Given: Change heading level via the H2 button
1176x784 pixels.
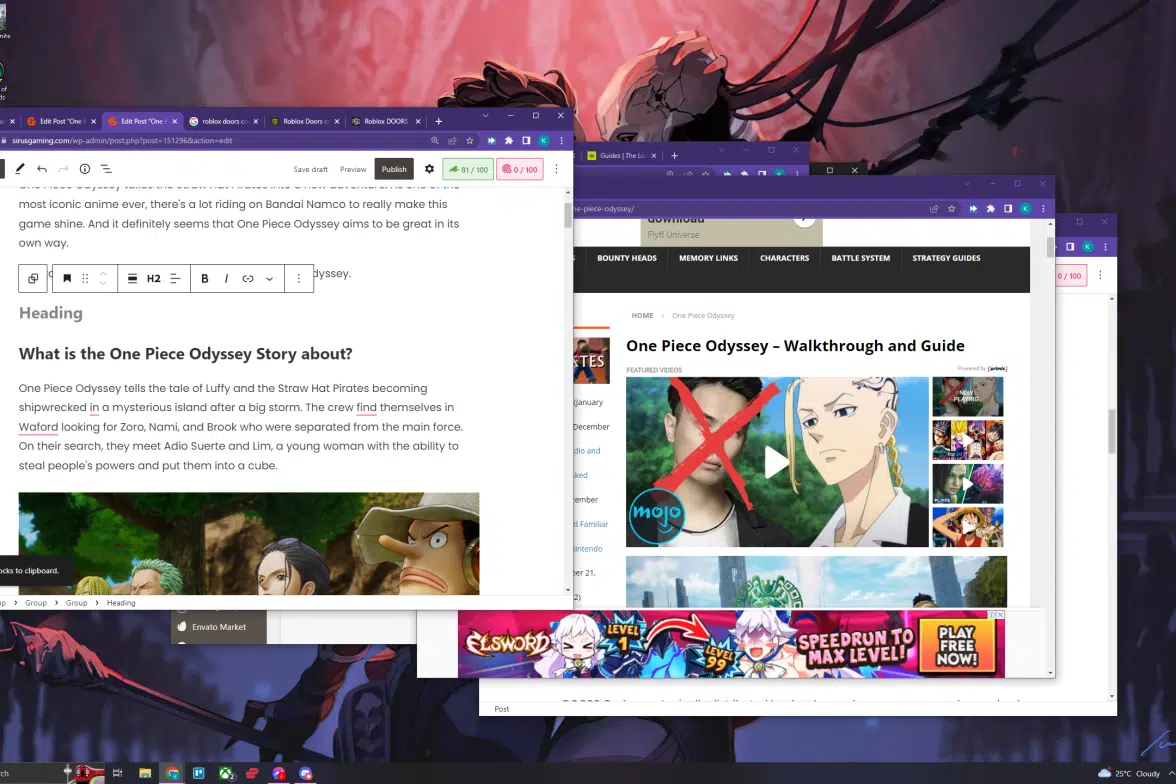Looking at the screenshot, I should point(154,278).
